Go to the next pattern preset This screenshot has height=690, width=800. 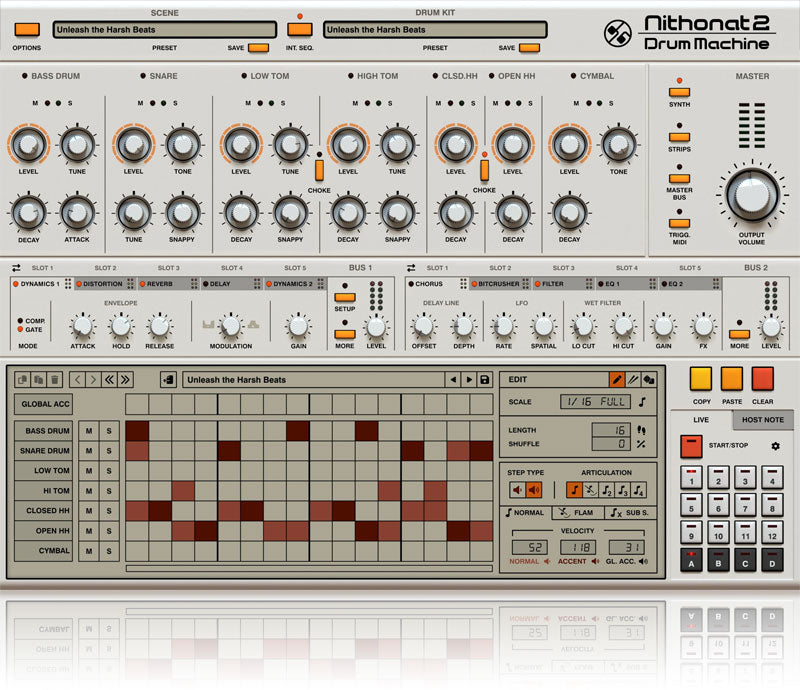[468, 380]
